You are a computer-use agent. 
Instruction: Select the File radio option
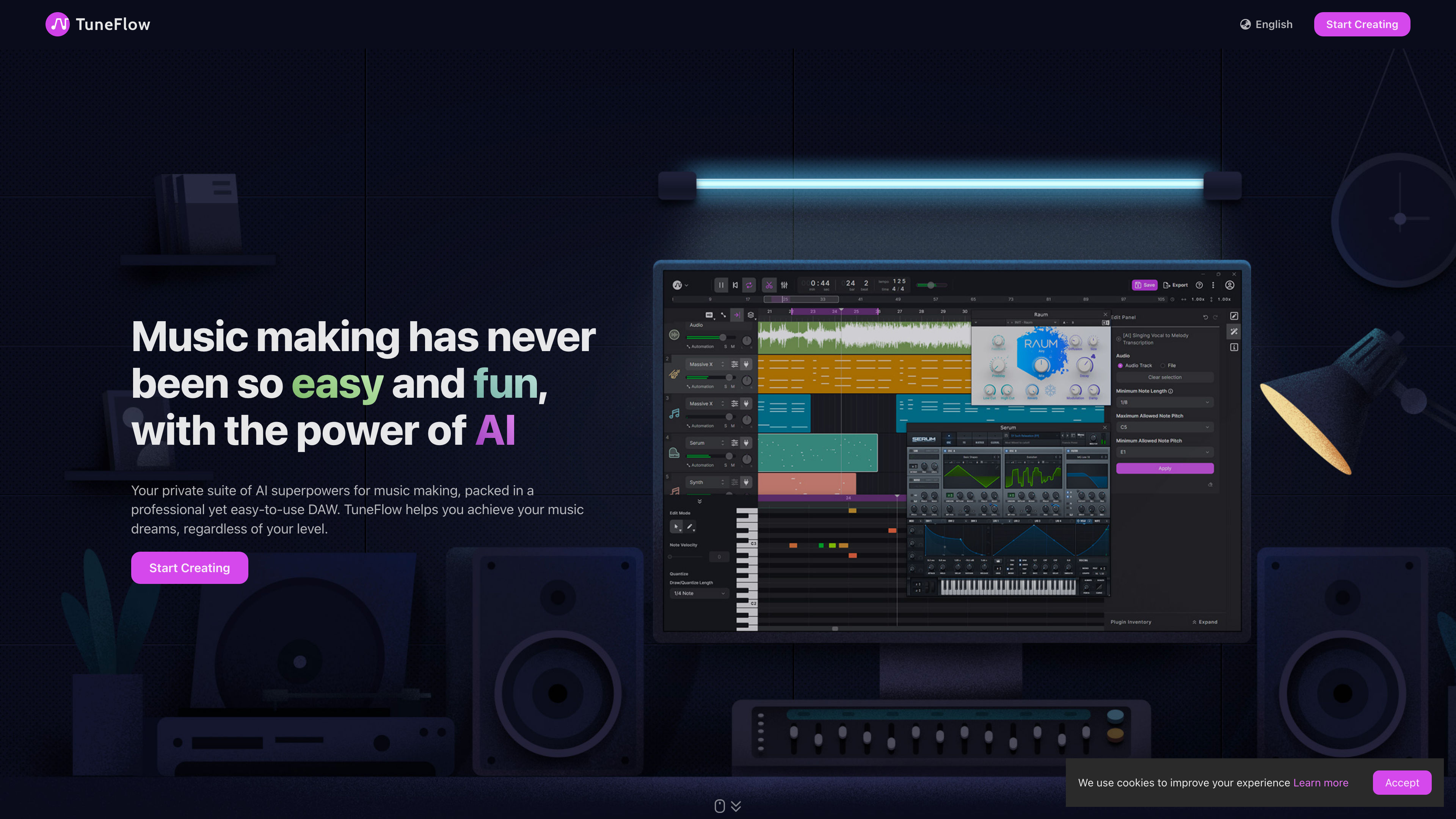pos(1168,365)
